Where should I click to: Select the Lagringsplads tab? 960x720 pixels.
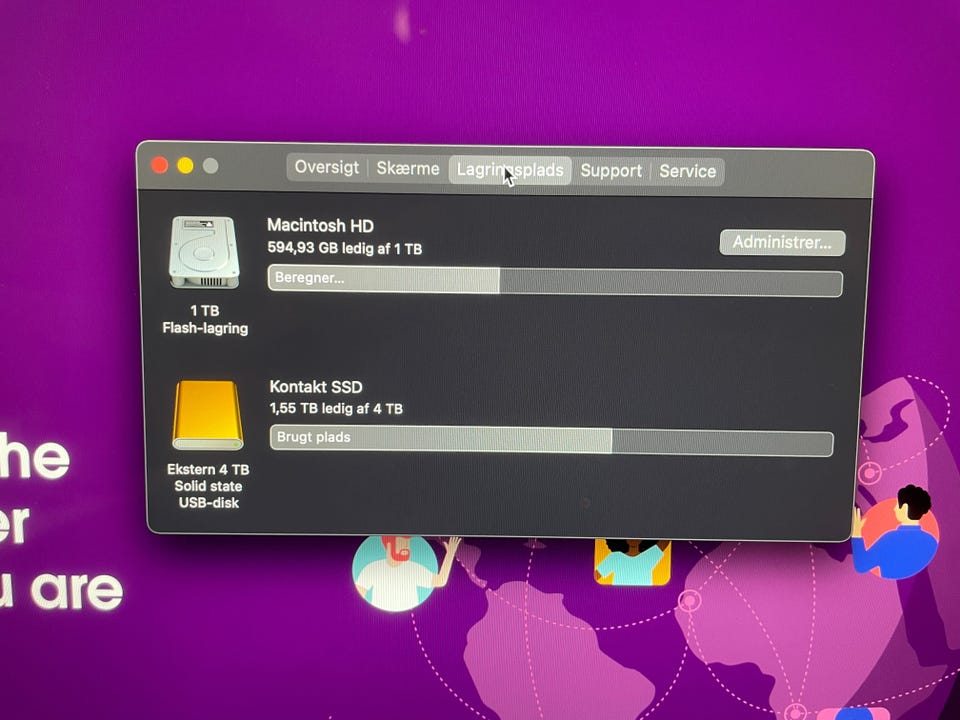[510, 170]
